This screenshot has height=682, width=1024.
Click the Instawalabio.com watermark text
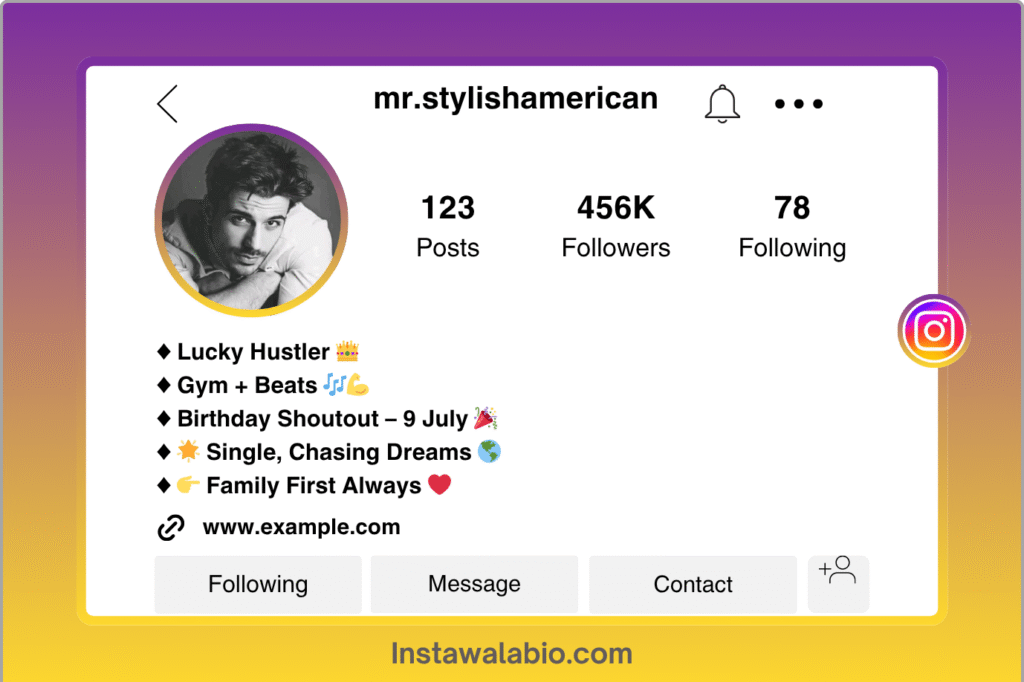512,654
